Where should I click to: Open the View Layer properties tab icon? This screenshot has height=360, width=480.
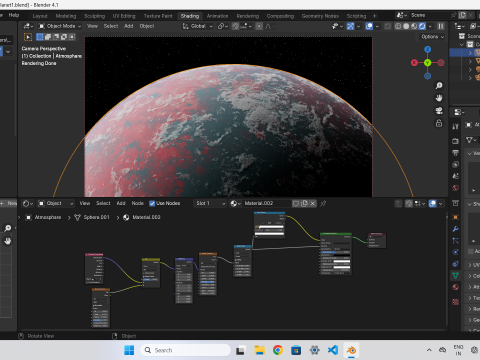pos(455,164)
